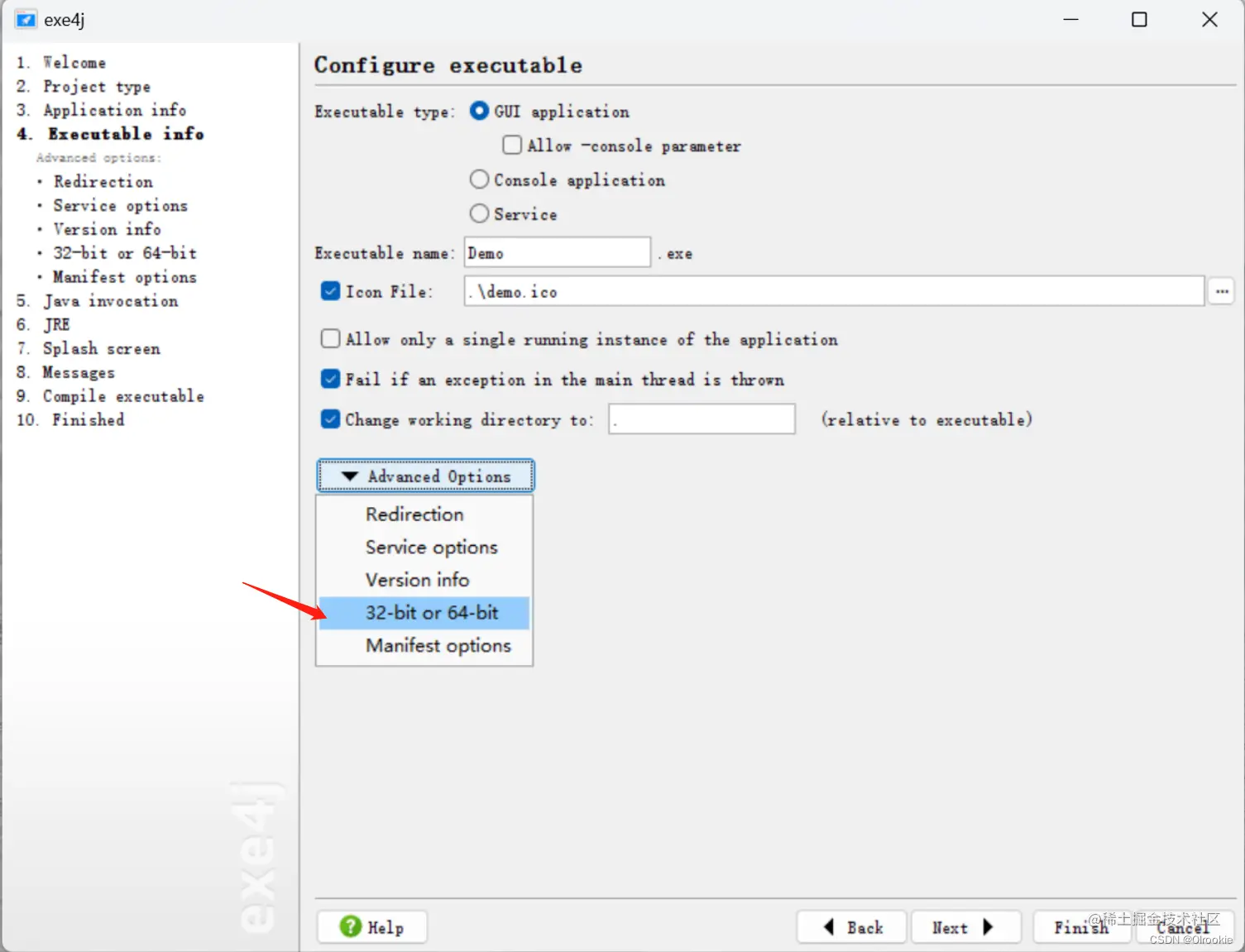1245x952 pixels.
Task: Enable Allow only a single running instance
Action: (x=330, y=338)
